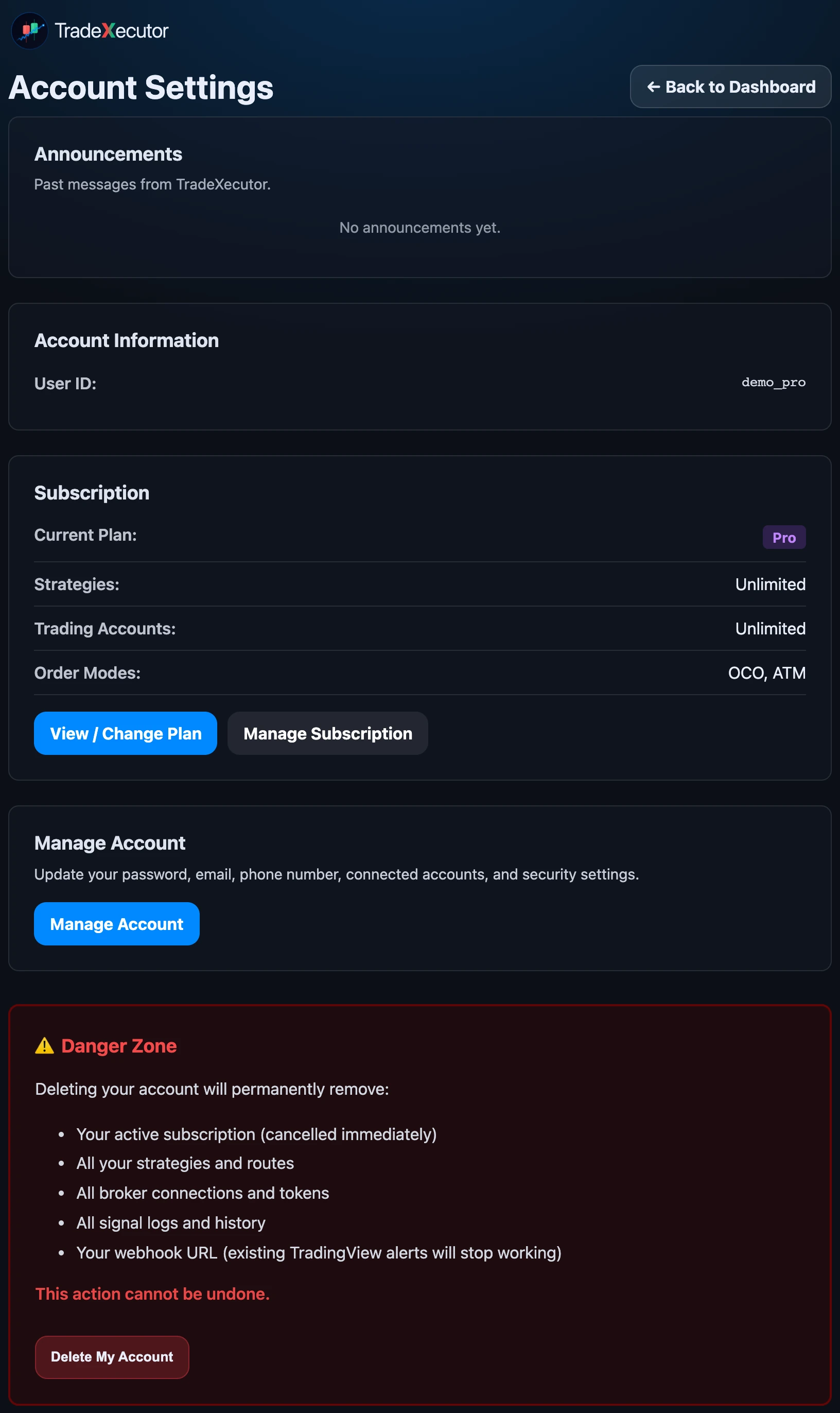
Task: Click the "Strategies:" label
Action: coord(76,584)
